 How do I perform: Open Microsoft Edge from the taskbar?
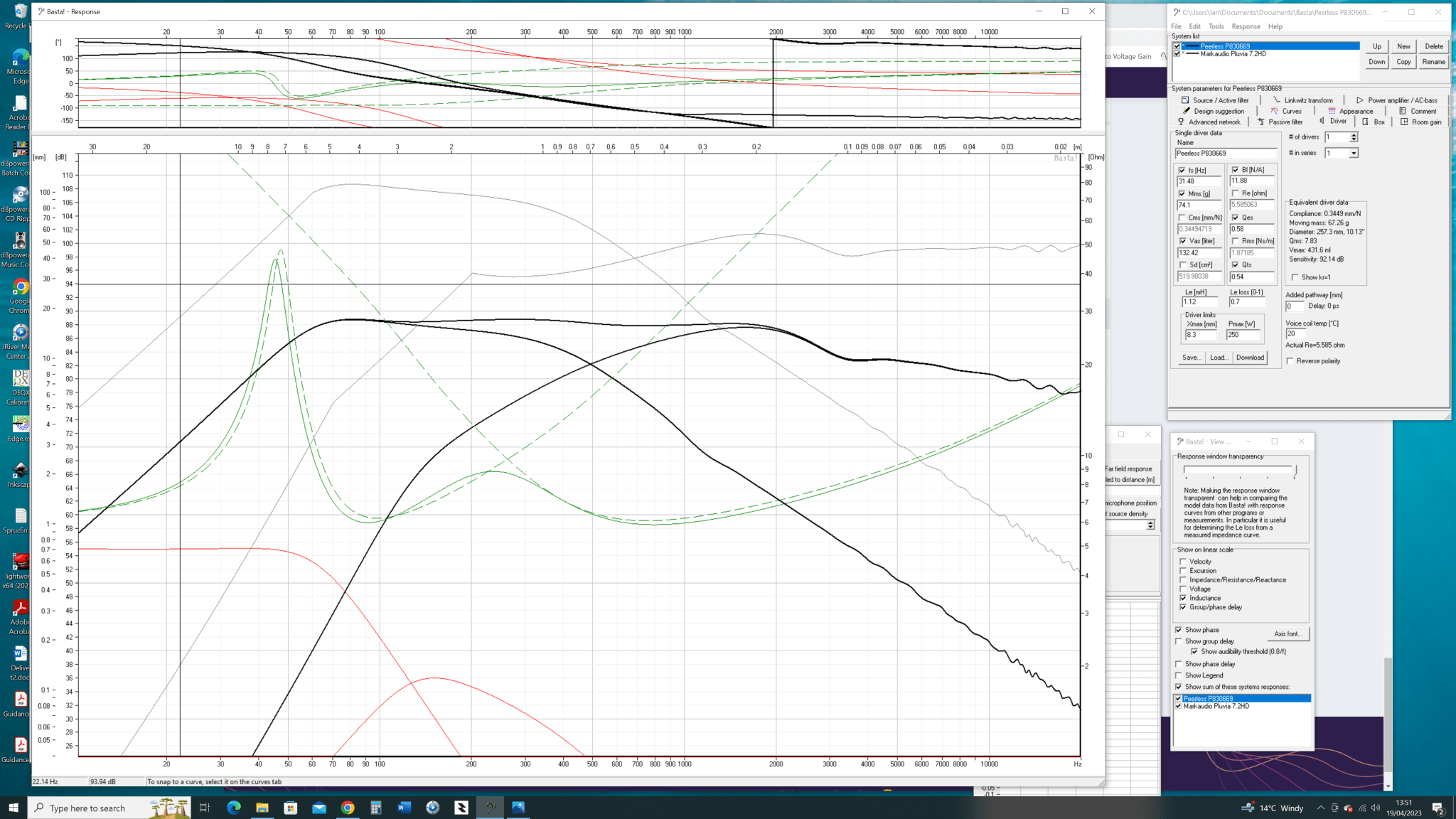coord(233,808)
